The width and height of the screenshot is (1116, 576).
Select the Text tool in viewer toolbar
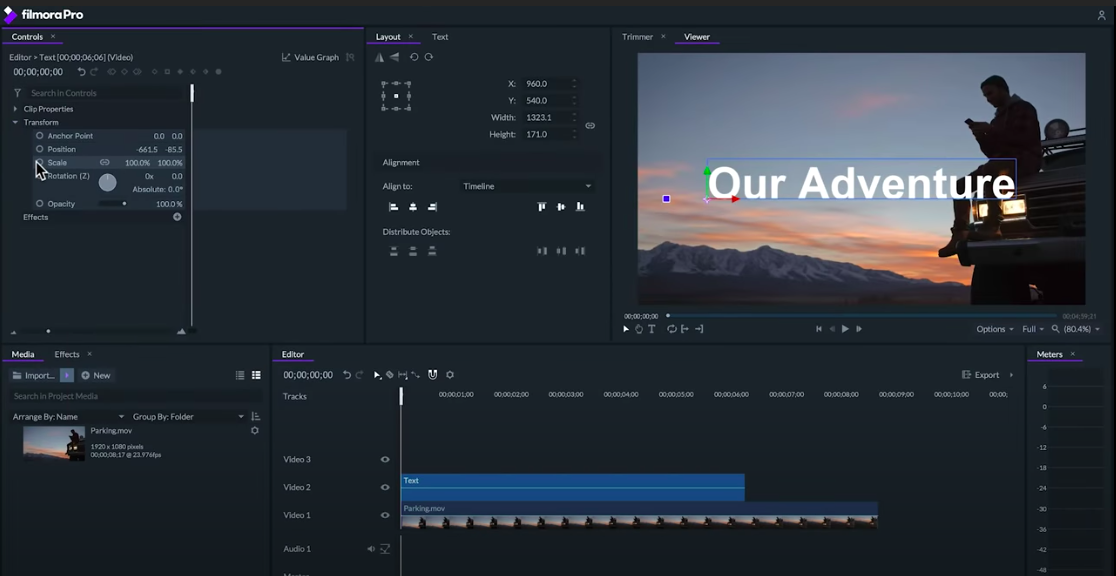click(x=651, y=329)
